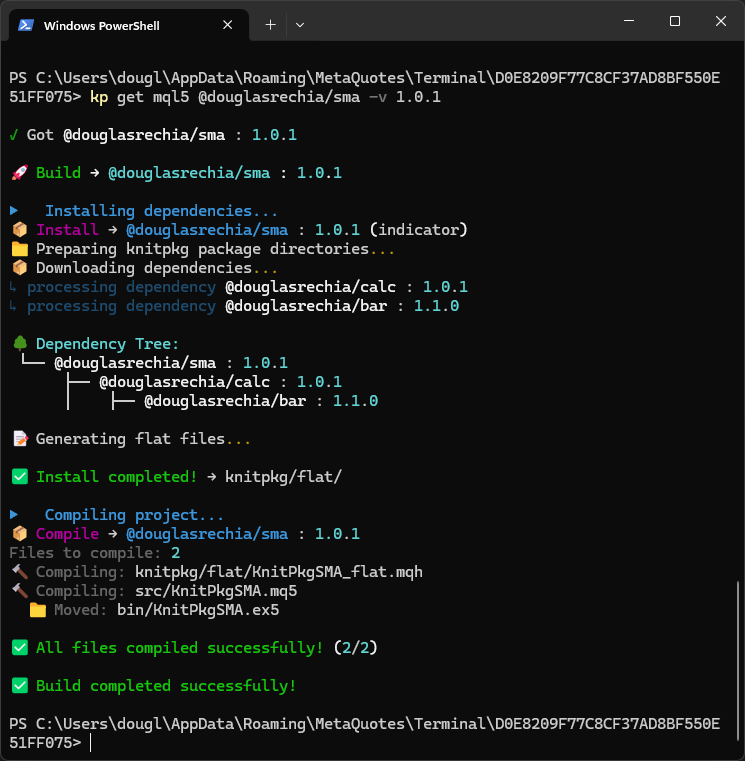
Task: Click 'knitpkg/flat/' path after Install completed
Action: [283, 477]
